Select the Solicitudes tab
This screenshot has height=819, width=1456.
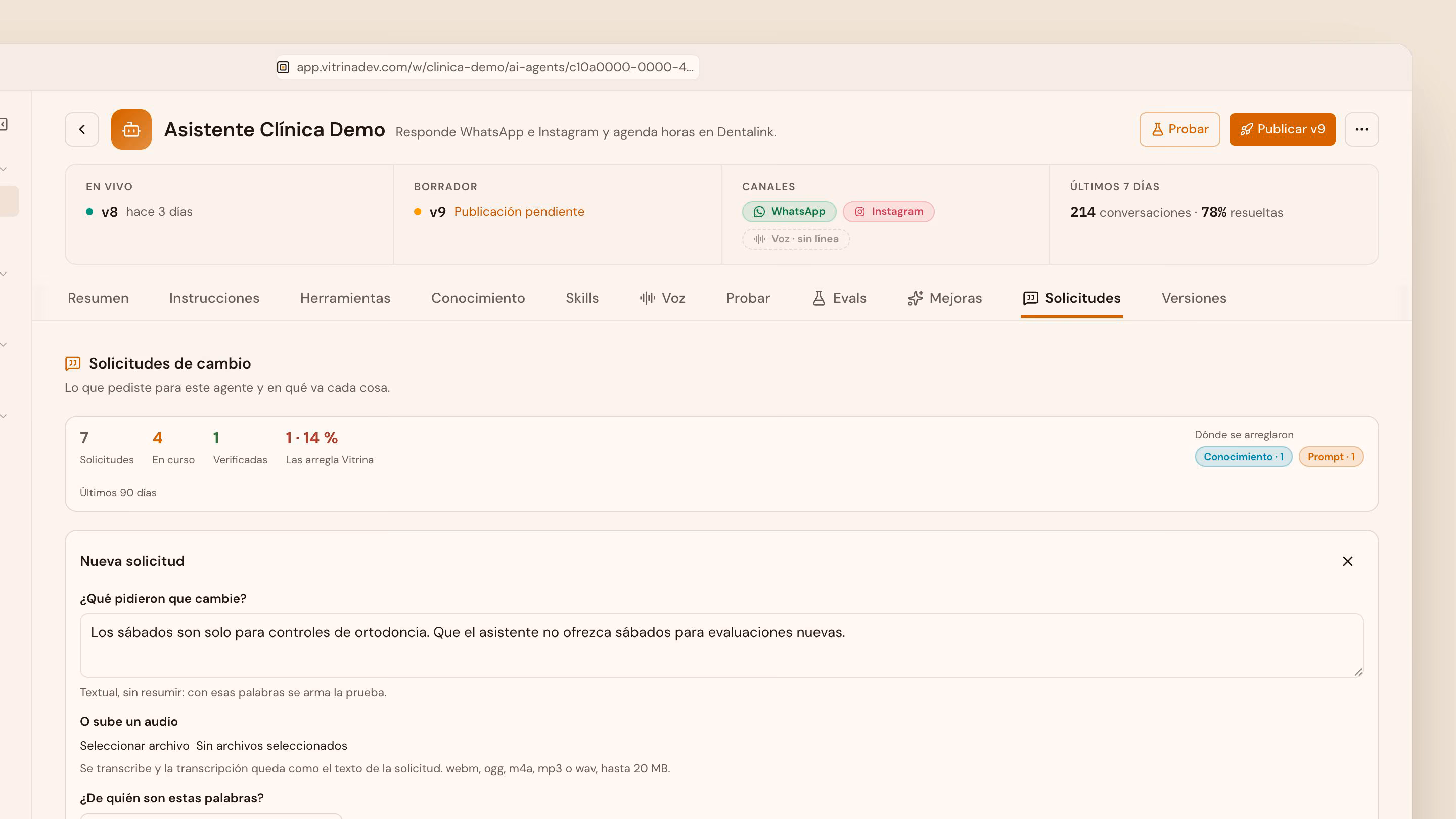1072,298
